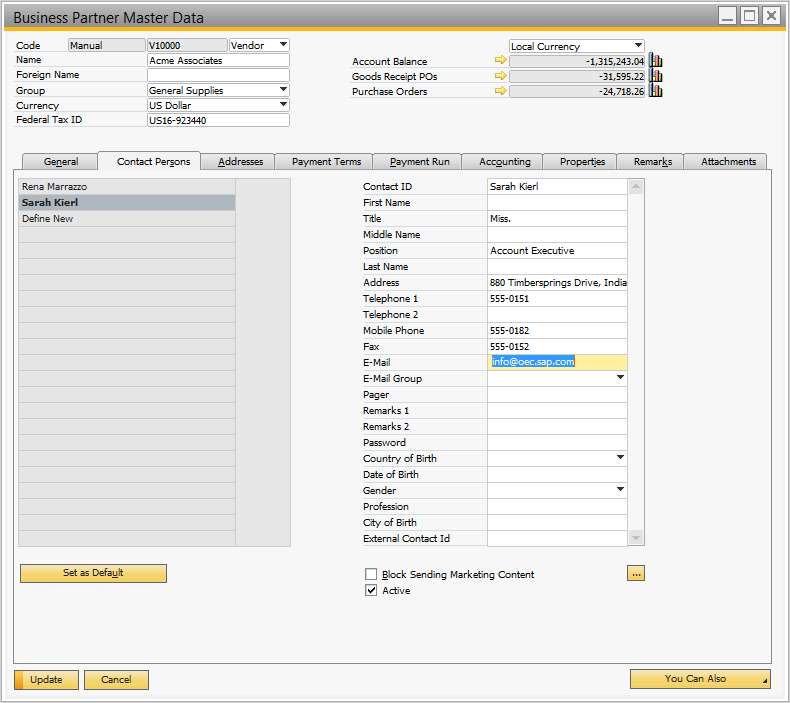Open the Purchase Orders chart icon
Image resolution: width=790 pixels, height=703 pixels.
coord(656,91)
